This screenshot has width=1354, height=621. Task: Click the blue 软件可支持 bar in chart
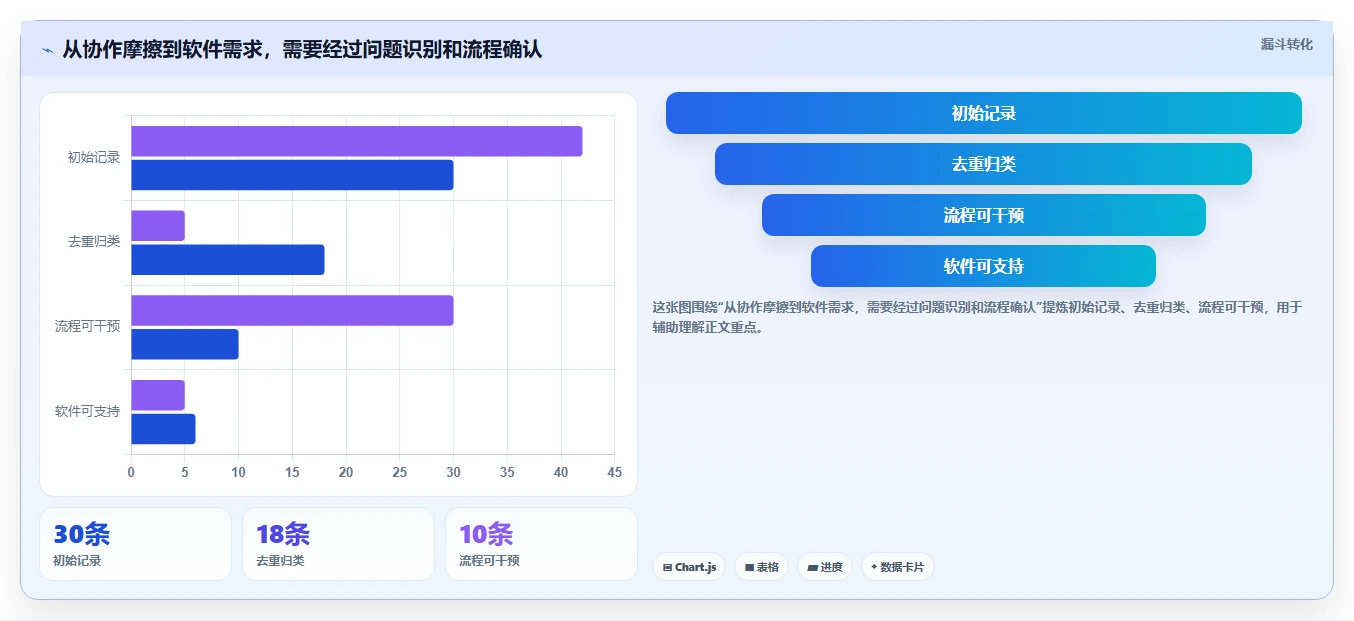click(163, 429)
